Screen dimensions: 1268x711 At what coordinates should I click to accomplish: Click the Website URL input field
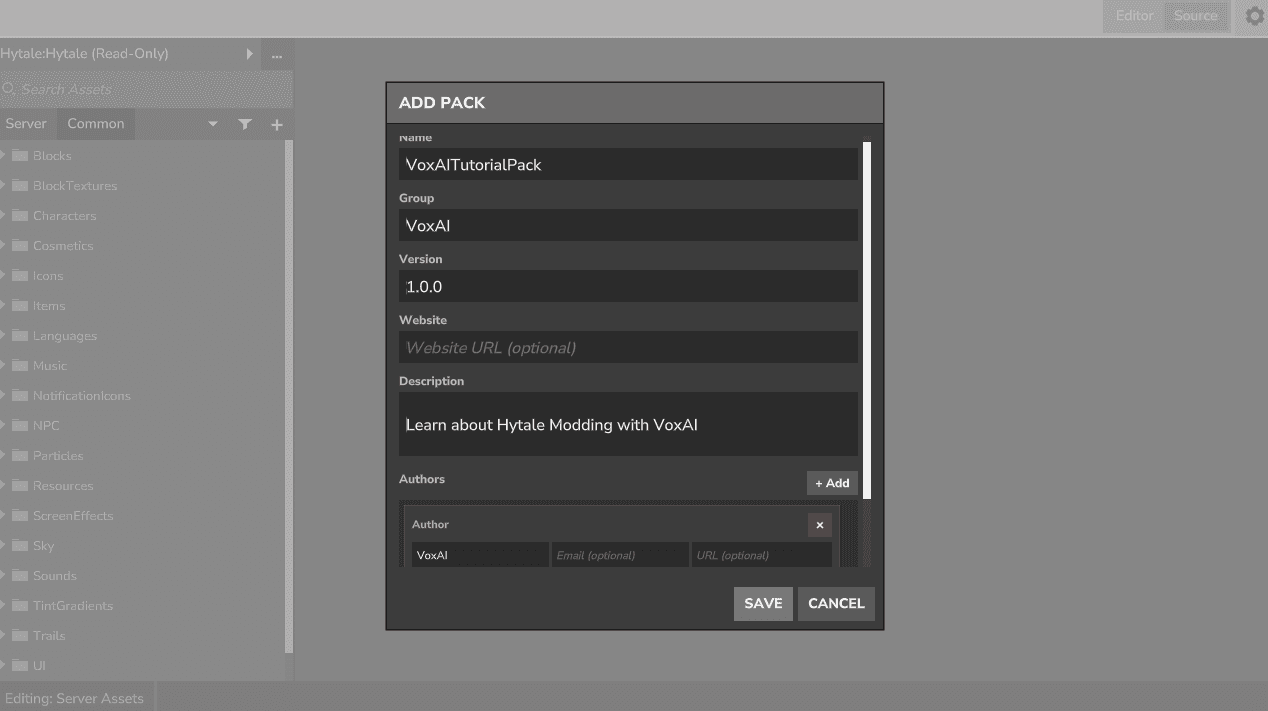[628, 348]
